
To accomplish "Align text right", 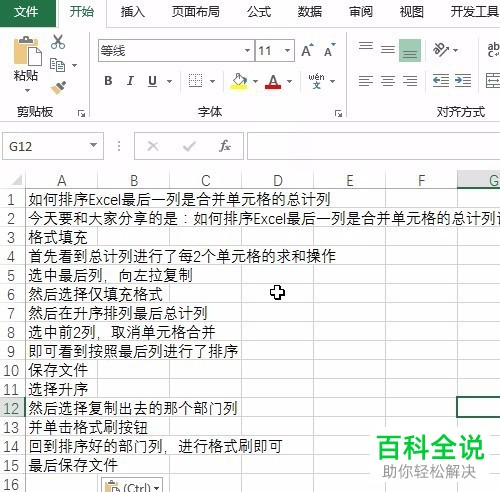I will click(410, 81).
